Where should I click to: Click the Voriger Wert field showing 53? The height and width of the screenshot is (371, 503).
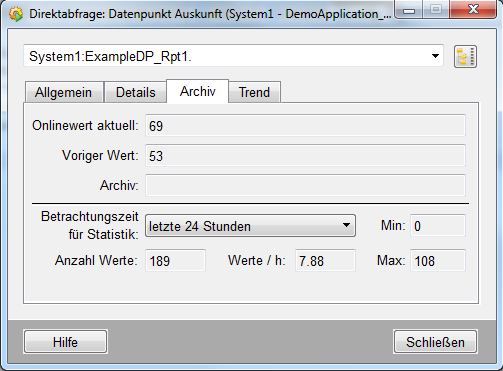[305, 156]
